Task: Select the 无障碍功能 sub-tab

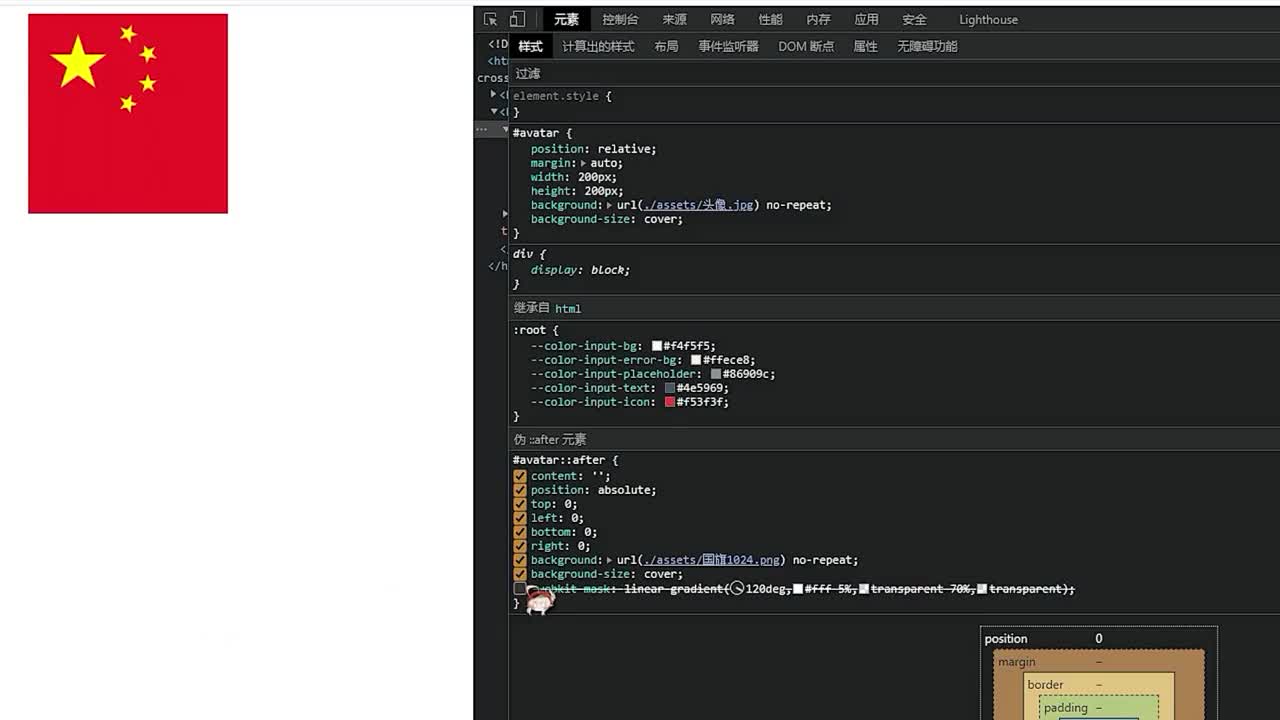Action: (x=927, y=46)
